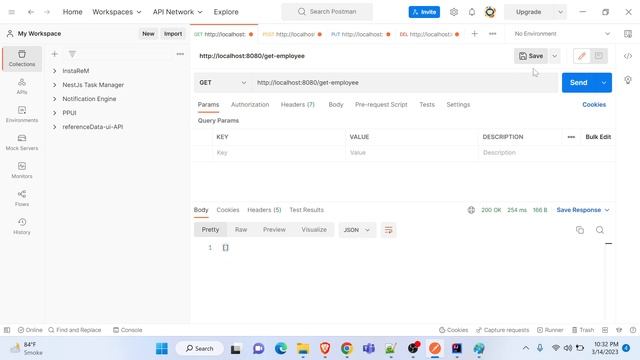Click the Invite button

(424, 12)
